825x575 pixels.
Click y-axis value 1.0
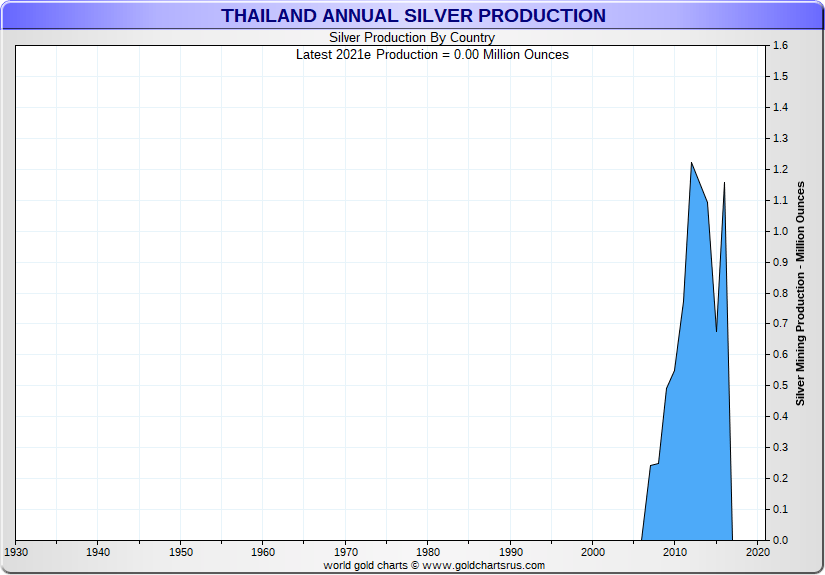coord(780,231)
